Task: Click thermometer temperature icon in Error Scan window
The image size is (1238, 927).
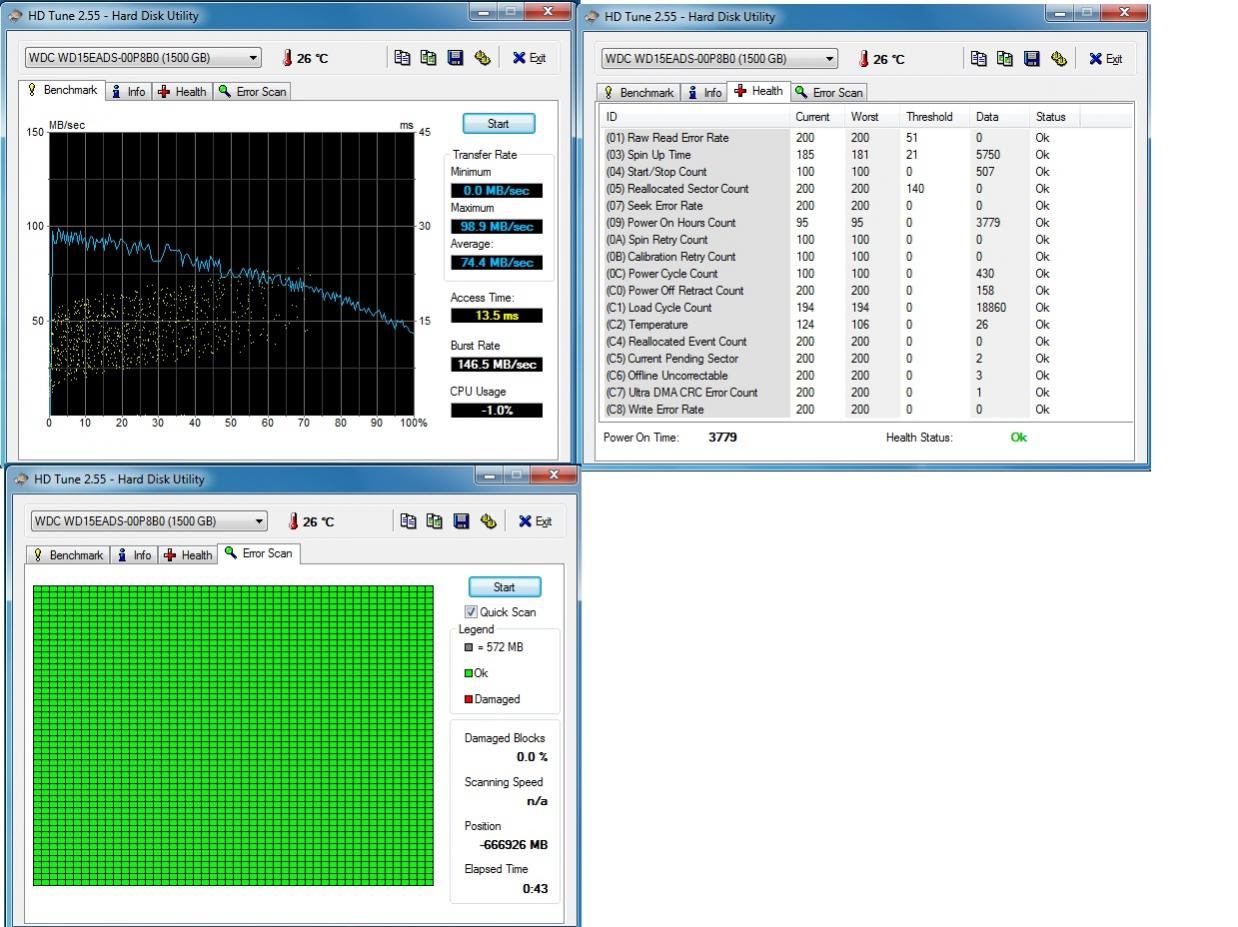Action: click(293, 521)
